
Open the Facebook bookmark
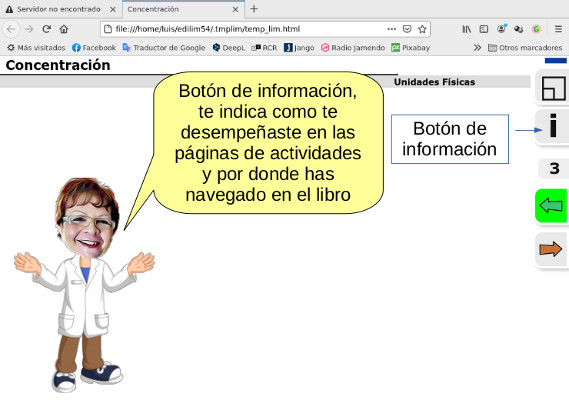point(94,48)
